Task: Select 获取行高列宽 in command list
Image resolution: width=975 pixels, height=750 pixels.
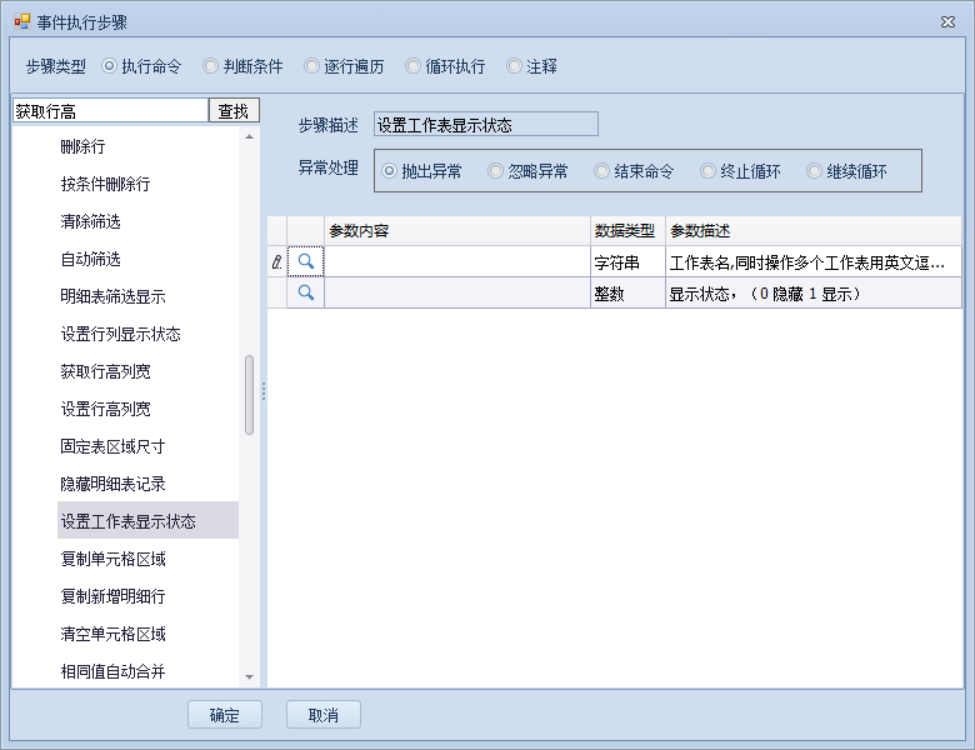Action: click(x=106, y=372)
